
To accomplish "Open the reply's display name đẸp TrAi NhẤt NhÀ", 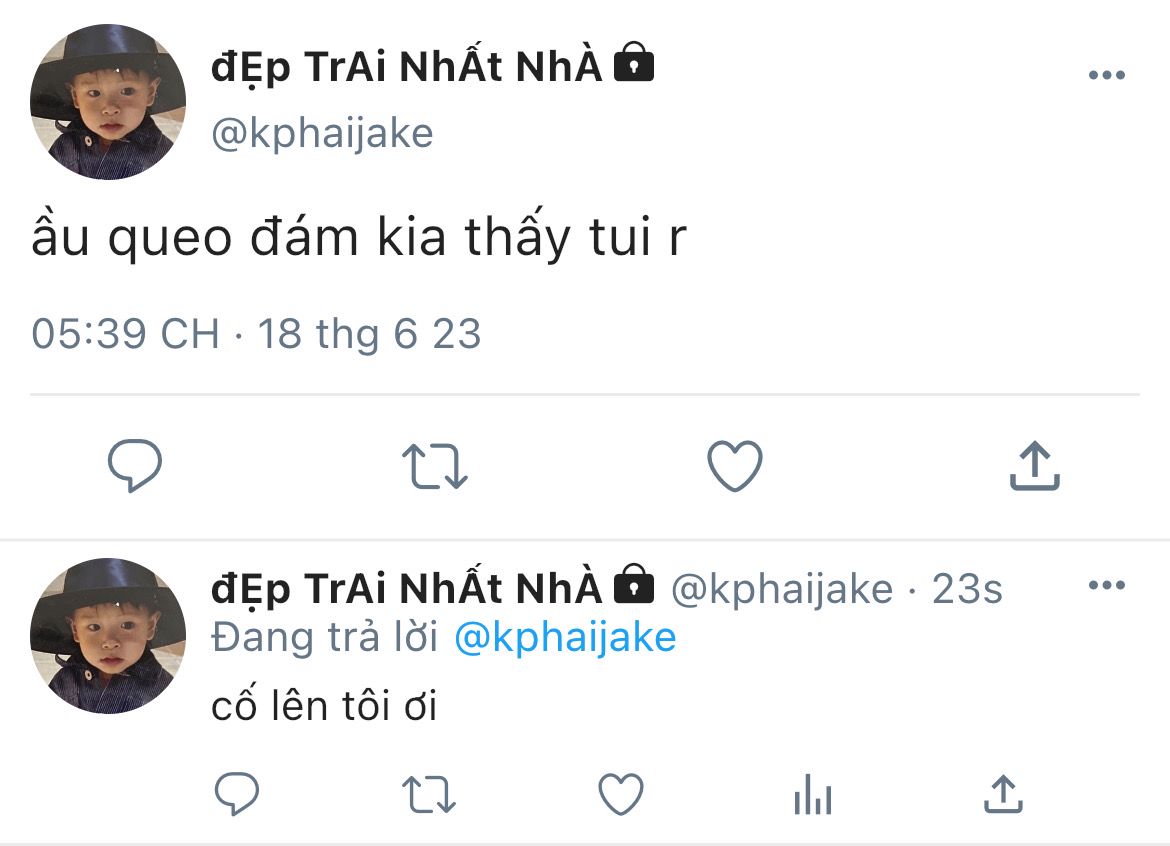I will point(407,588).
